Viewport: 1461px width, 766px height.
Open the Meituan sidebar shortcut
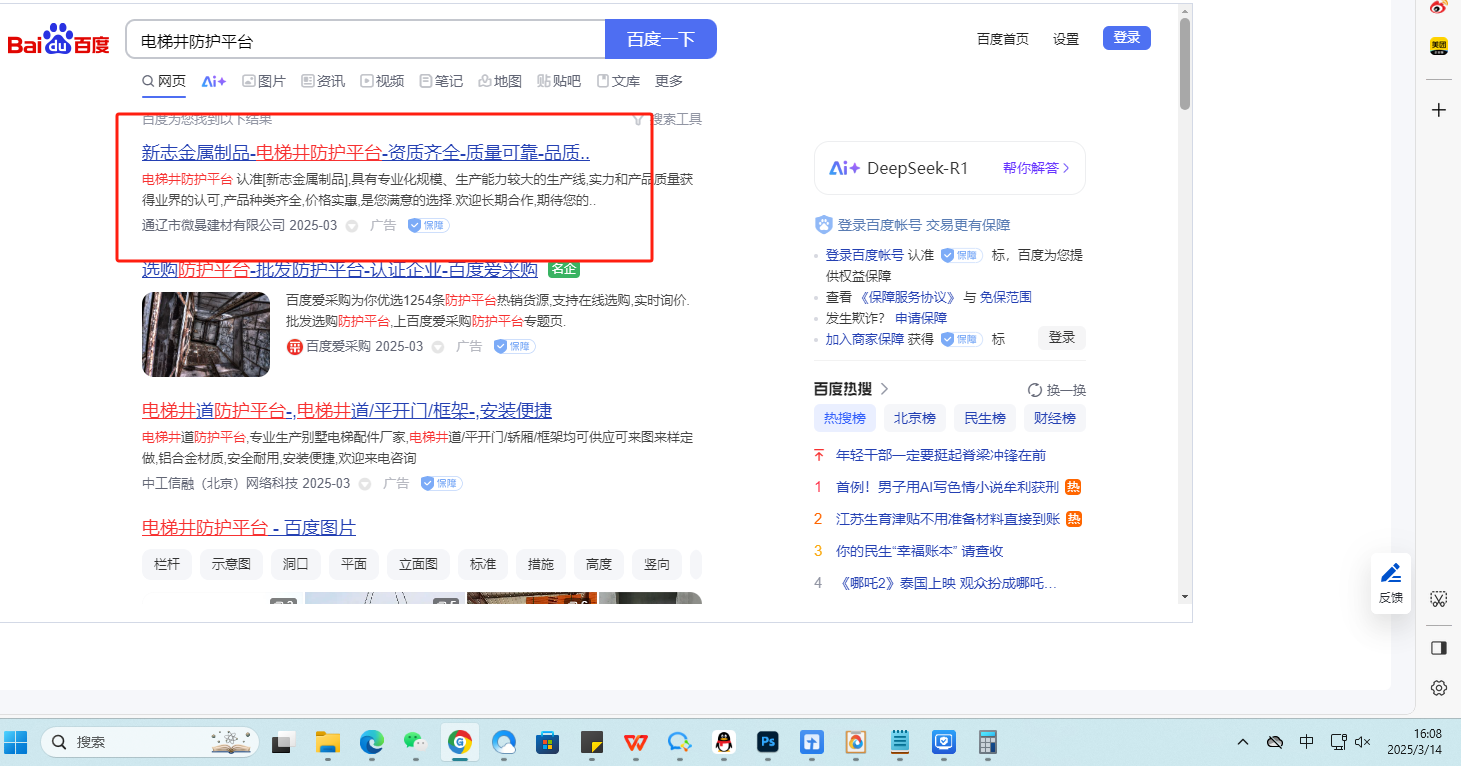click(1438, 46)
